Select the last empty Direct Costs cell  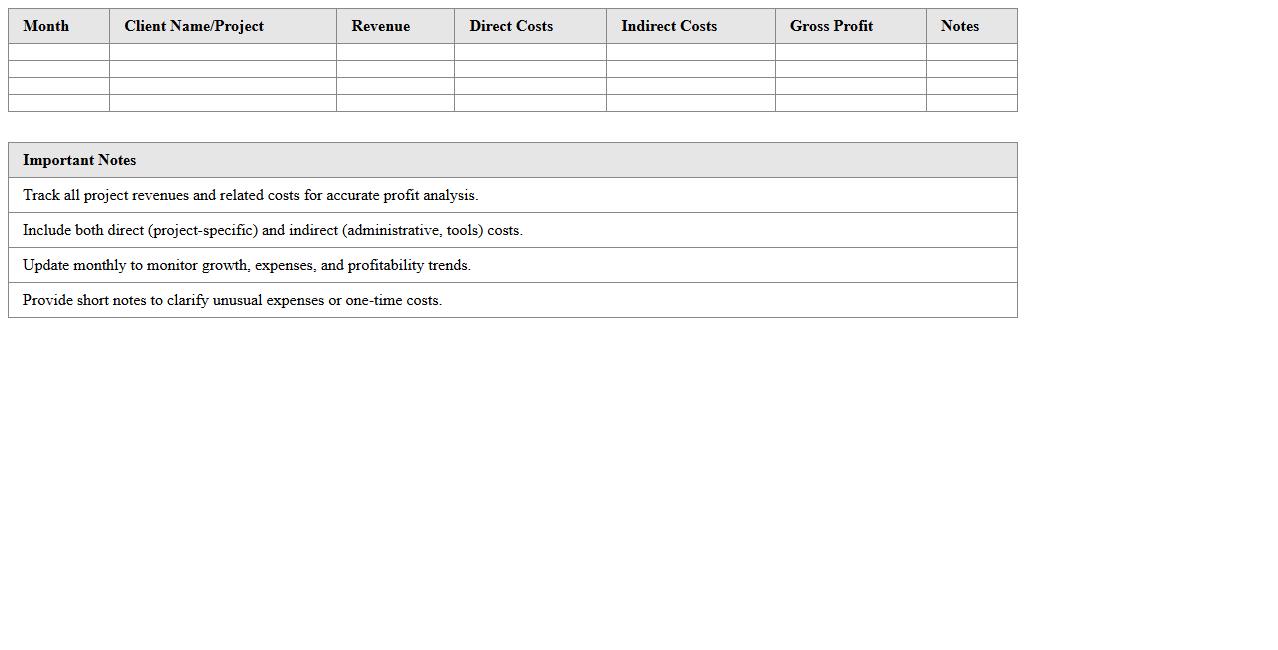(530, 103)
